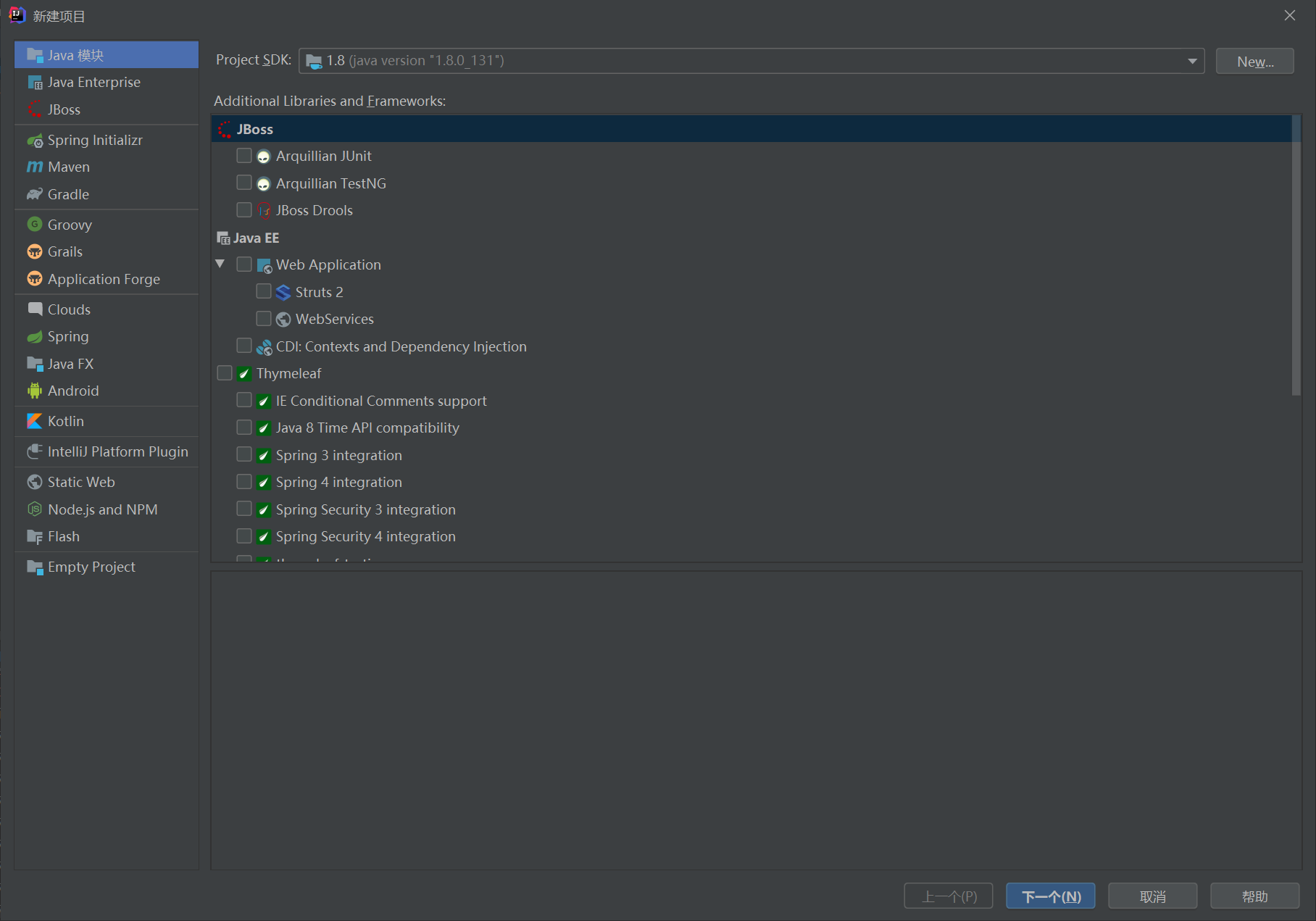Tick the JBoss Drools checkbox

[244, 210]
